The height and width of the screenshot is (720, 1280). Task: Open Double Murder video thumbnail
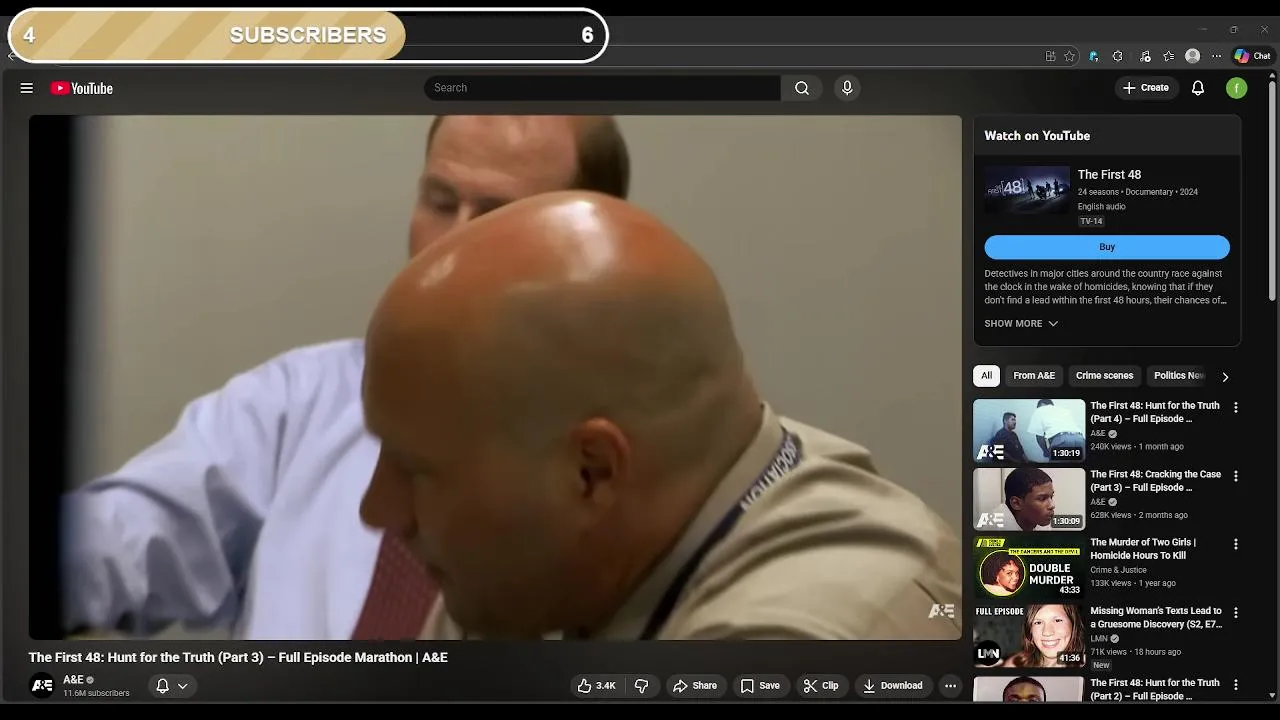(x=1029, y=566)
